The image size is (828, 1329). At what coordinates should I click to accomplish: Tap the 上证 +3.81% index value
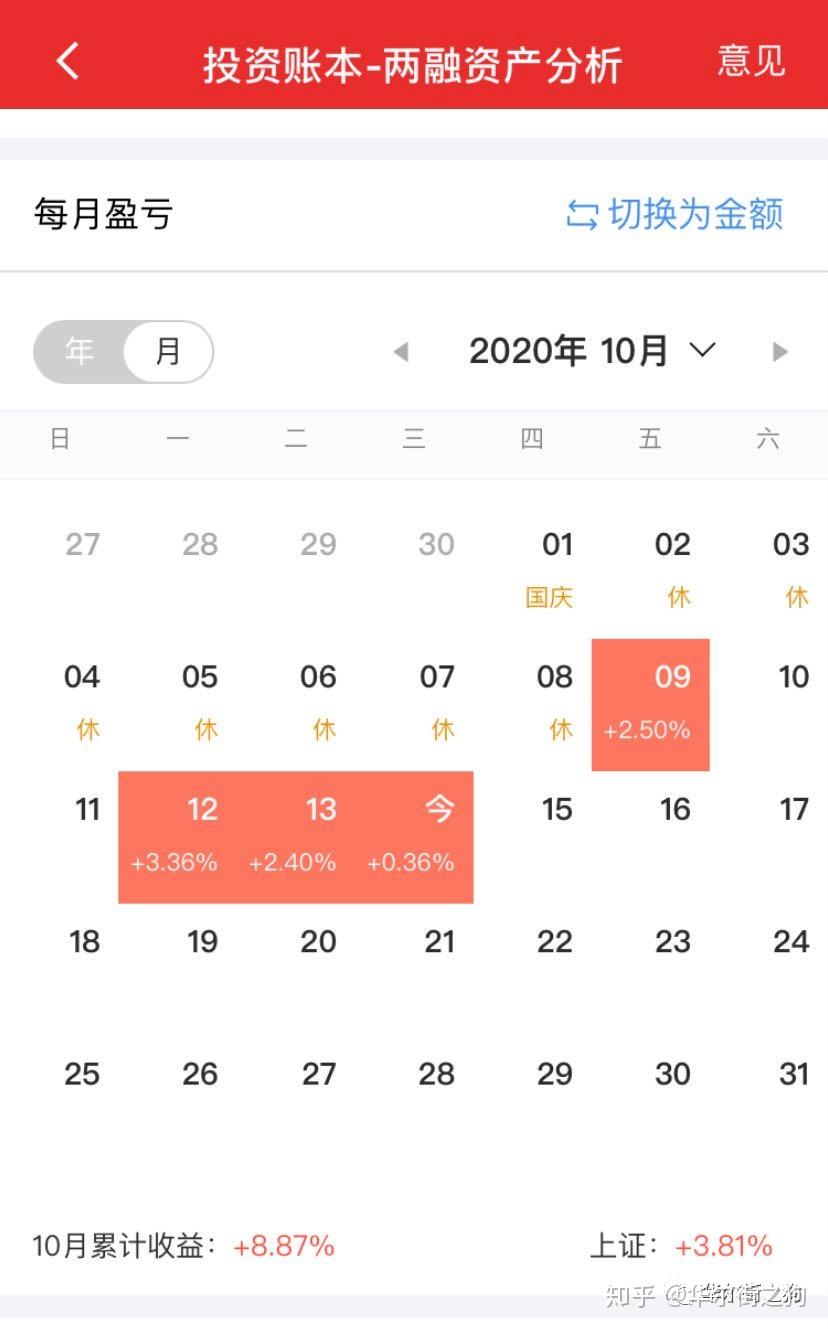[682, 1246]
